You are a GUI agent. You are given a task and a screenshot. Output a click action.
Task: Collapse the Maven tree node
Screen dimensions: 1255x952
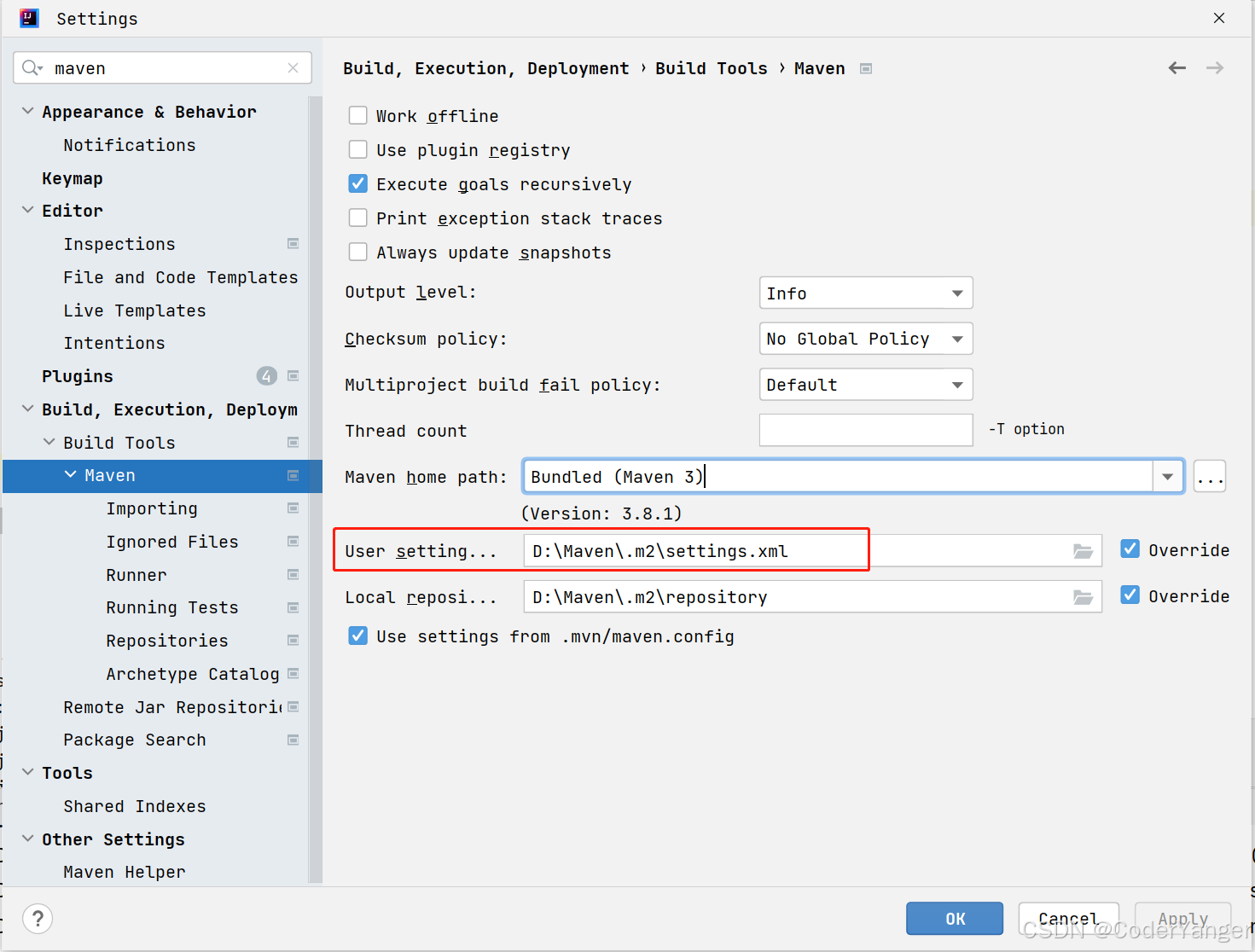point(70,475)
